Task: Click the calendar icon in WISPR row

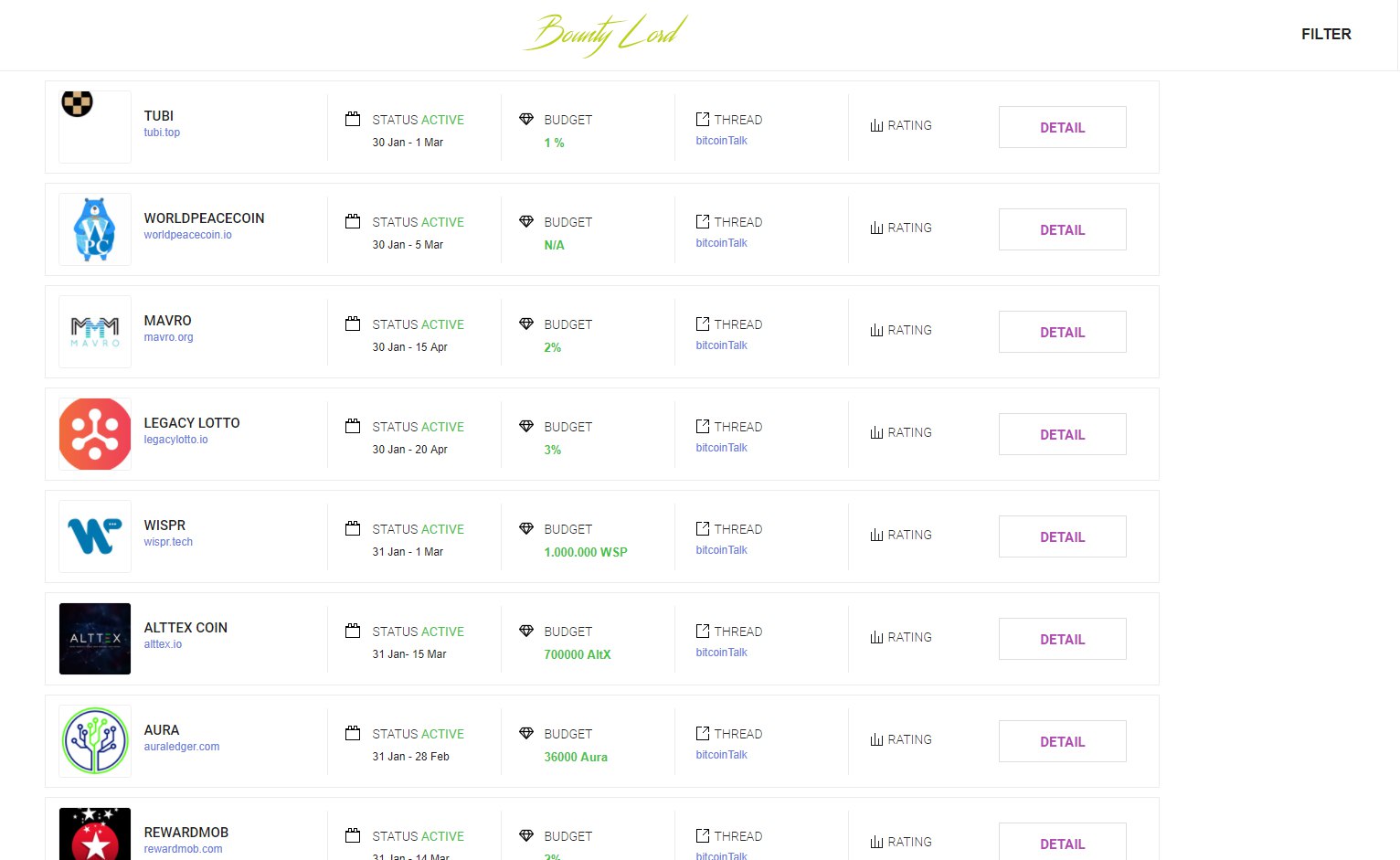Action: [x=353, y=528]
